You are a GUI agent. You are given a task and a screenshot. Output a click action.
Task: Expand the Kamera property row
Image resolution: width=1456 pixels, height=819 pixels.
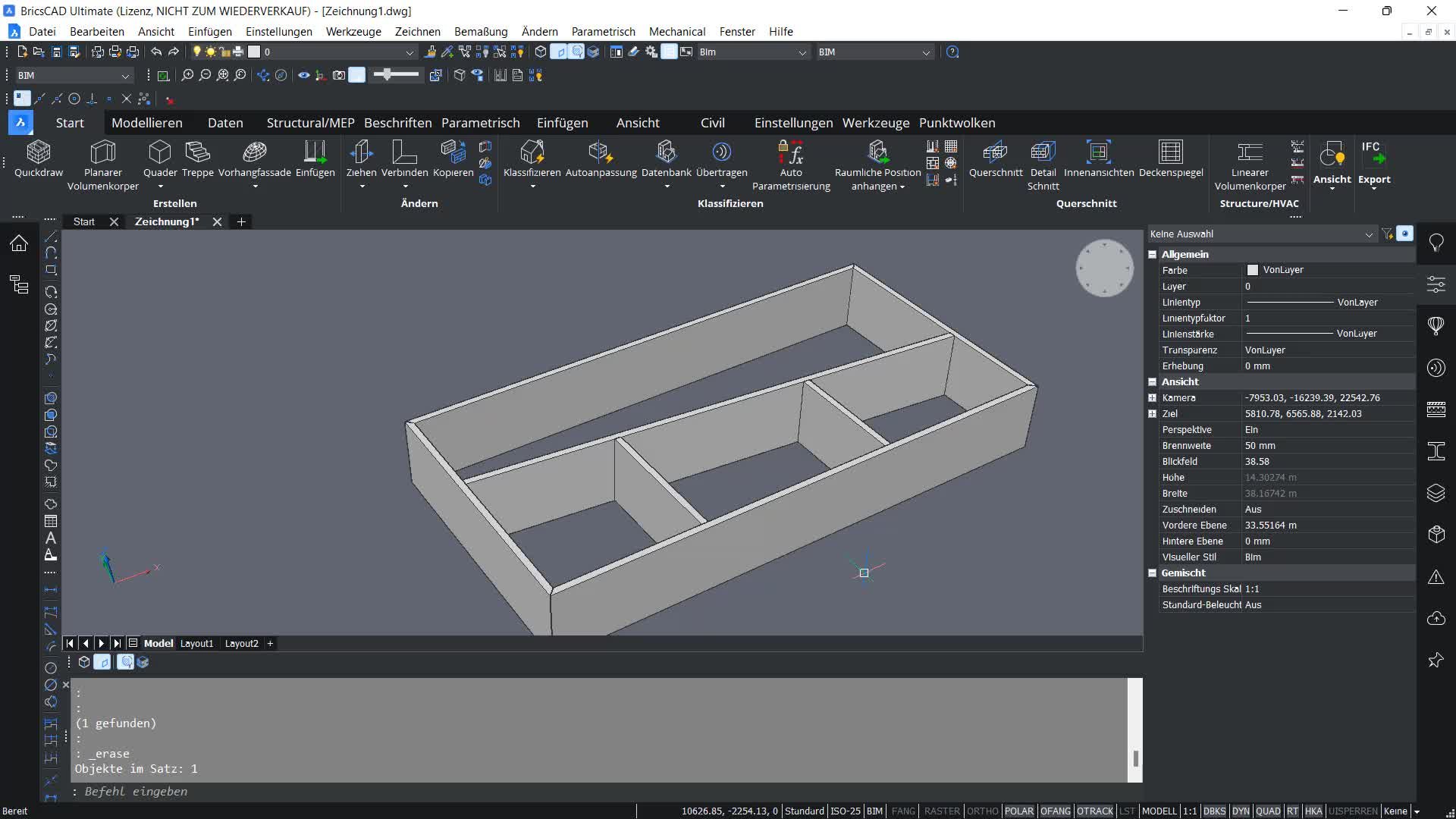coord(1152,398)
